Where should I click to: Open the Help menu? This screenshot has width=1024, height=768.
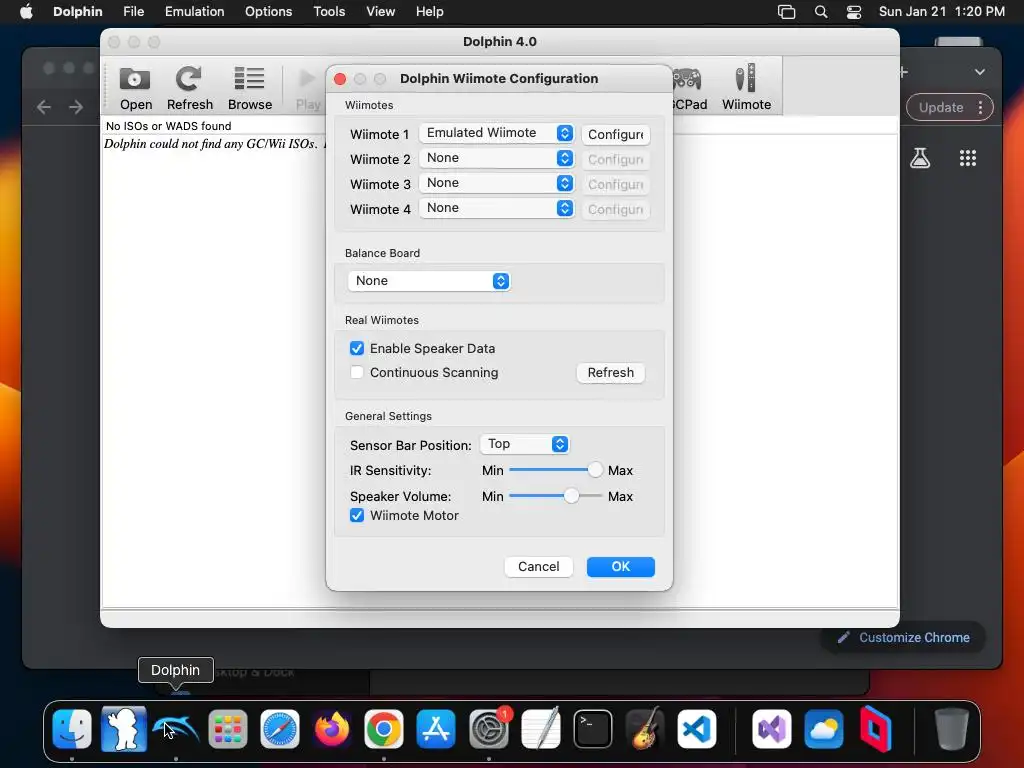[430, 12]
